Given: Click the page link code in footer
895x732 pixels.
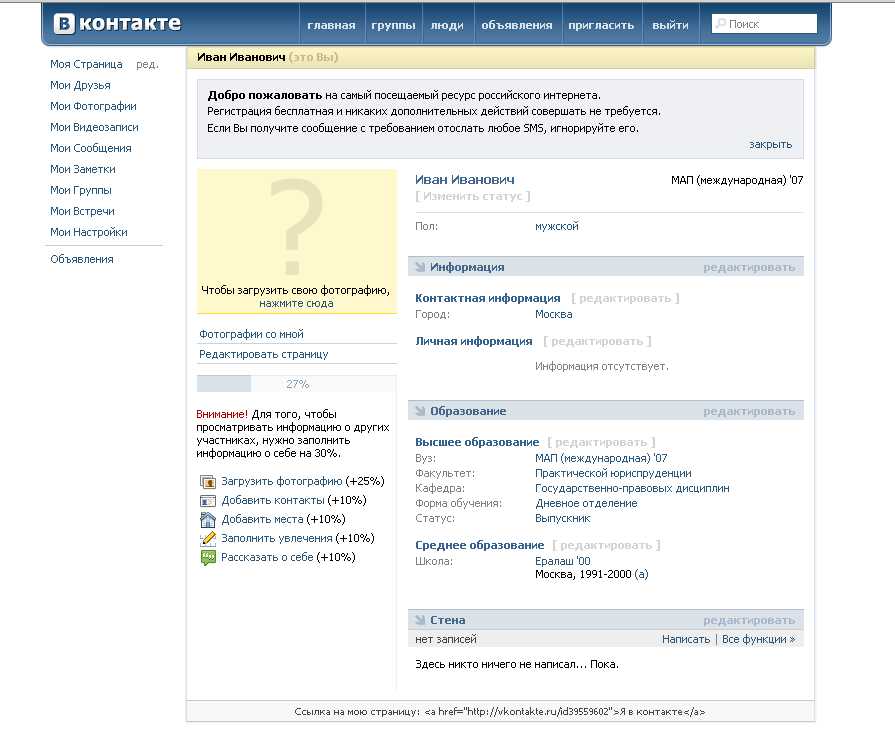Looking at the screenshot, I should (565, 712).
